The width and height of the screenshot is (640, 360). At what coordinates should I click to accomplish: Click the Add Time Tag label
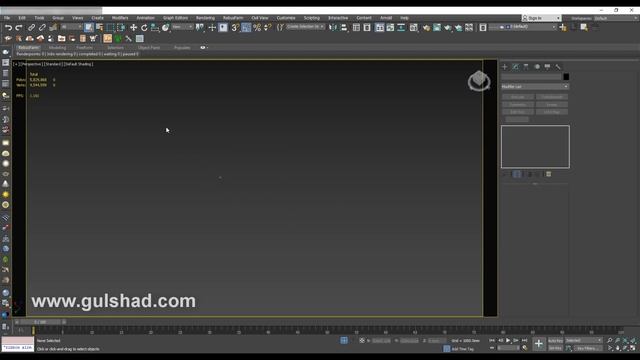coord(462,349)
